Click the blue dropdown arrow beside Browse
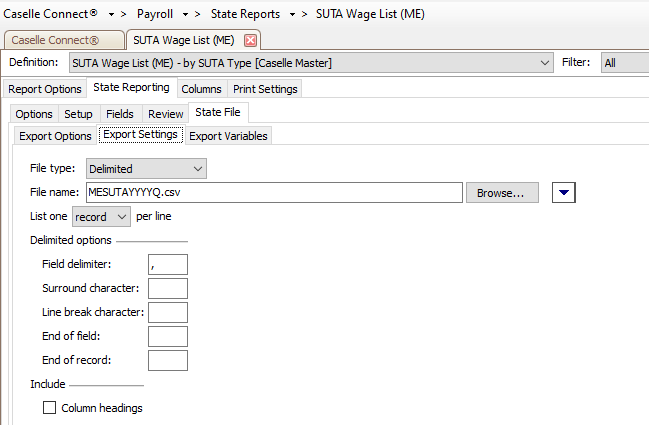Viewport: 649px width, 425px height. tap(563, 192)
